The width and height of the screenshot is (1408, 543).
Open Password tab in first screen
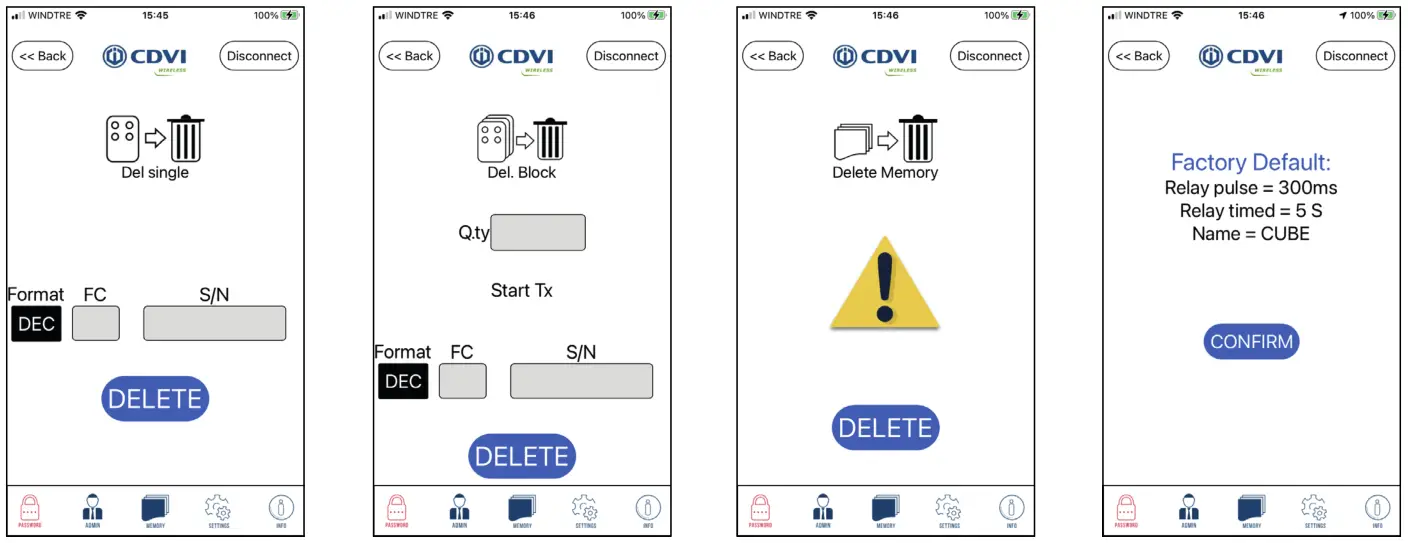(x=29, y=510)
